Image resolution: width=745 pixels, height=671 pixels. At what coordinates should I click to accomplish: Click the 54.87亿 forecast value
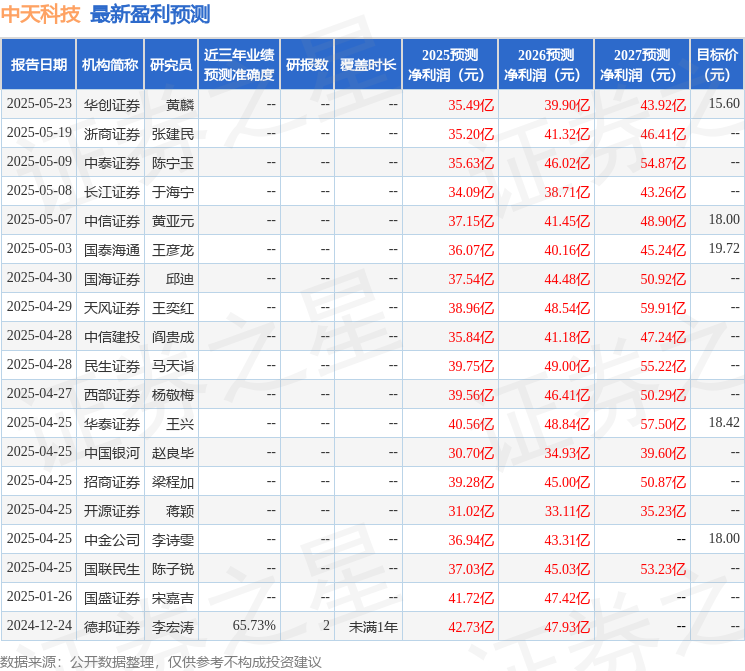click(x=663, y=163)
